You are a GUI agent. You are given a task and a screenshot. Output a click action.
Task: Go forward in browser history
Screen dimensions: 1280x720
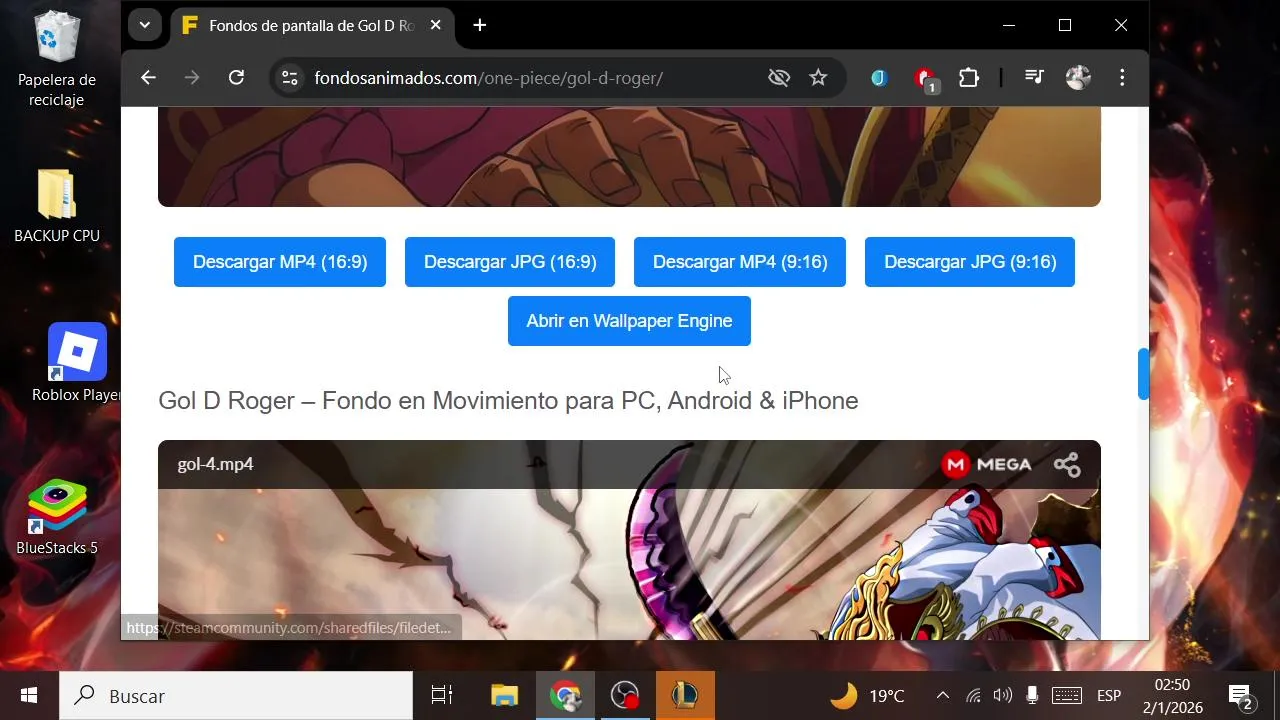tap(192, 77)
